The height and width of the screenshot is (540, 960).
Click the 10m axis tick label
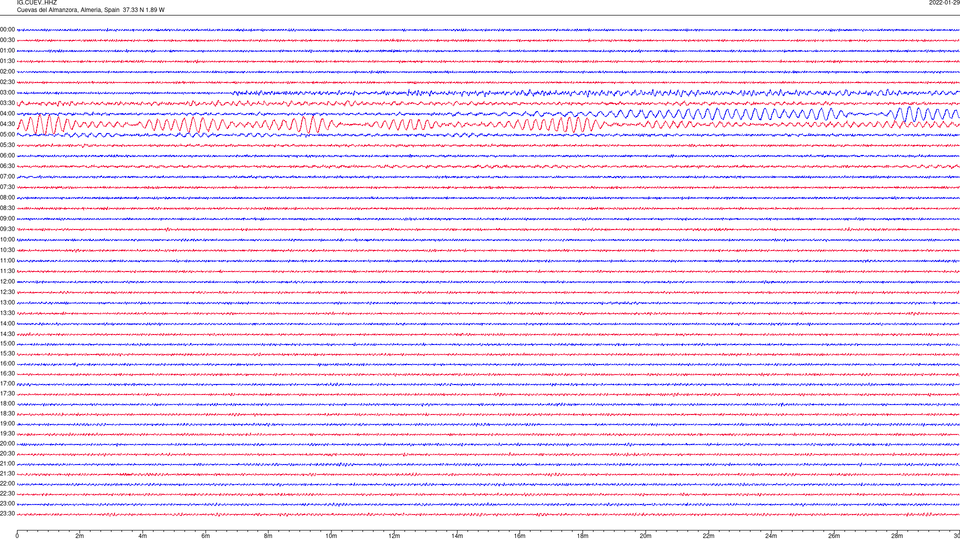point(331,536)
